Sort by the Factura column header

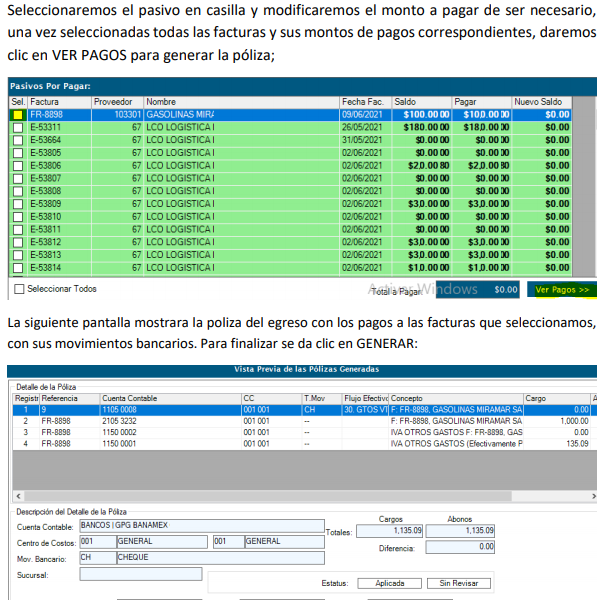(60, 102)
